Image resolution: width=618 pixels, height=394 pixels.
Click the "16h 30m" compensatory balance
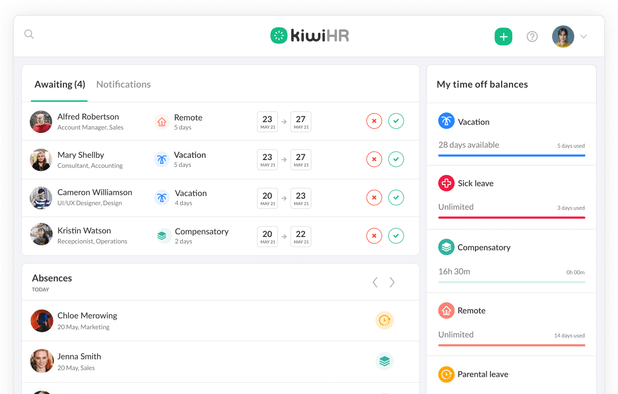coord(454,271)
